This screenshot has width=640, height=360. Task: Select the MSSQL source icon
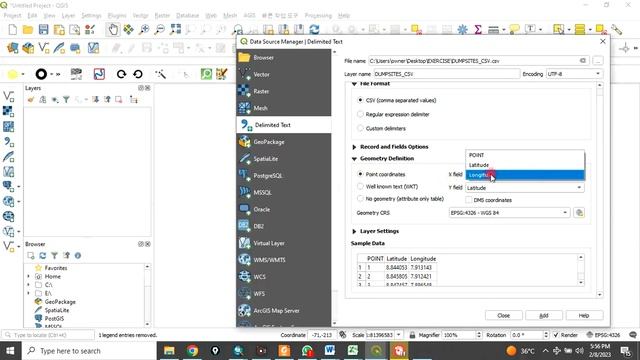pos(244,192)
